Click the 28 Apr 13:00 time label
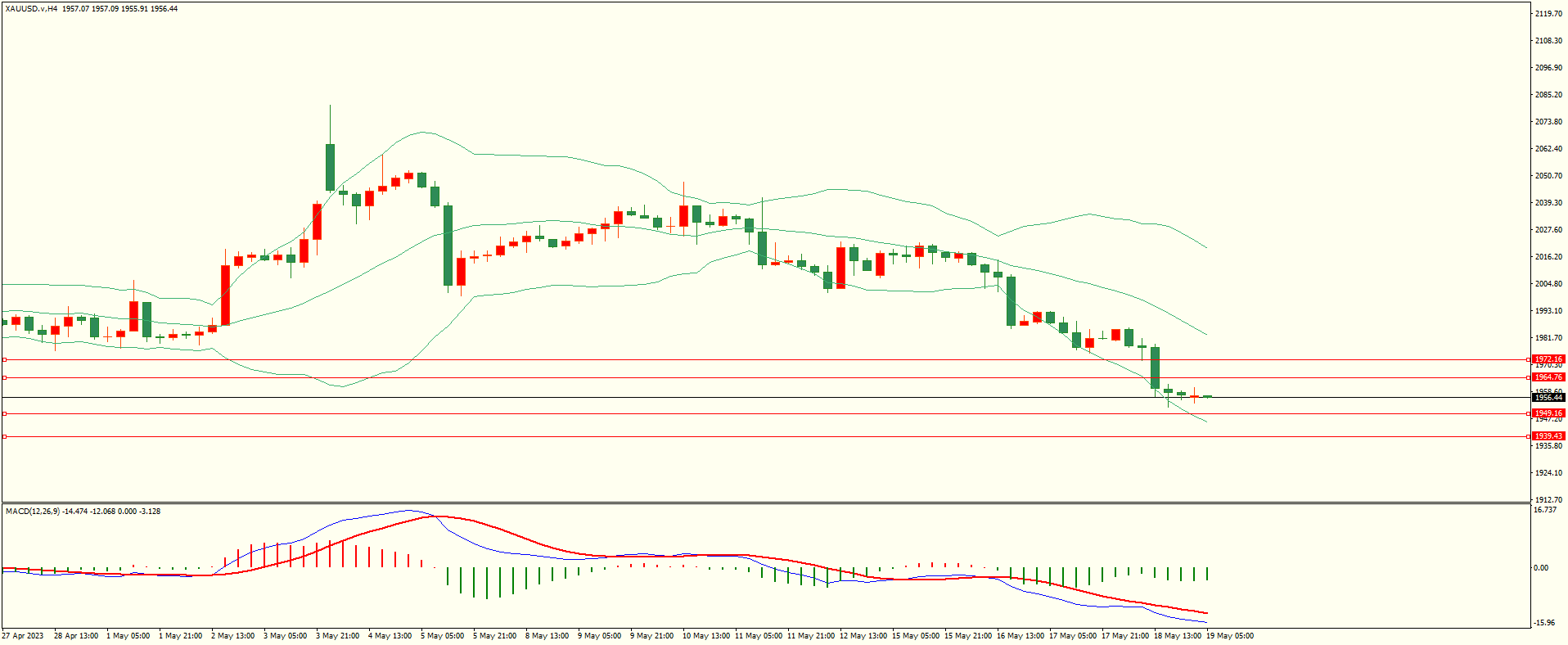 point(76,636)
